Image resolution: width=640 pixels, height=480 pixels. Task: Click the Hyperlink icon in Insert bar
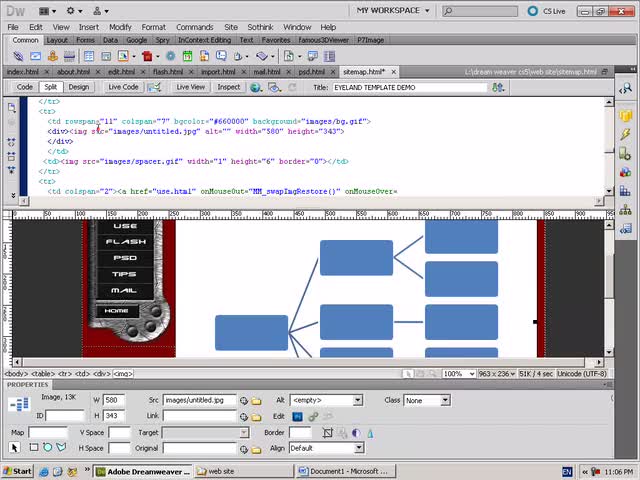point(19,56)
